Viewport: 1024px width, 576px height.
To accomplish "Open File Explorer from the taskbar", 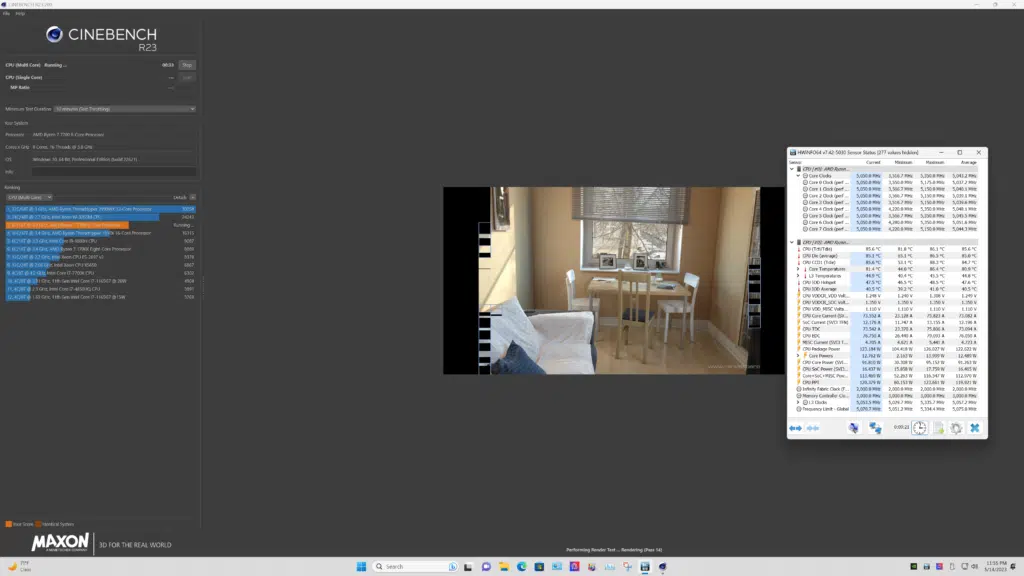I will tap(504, 567).
